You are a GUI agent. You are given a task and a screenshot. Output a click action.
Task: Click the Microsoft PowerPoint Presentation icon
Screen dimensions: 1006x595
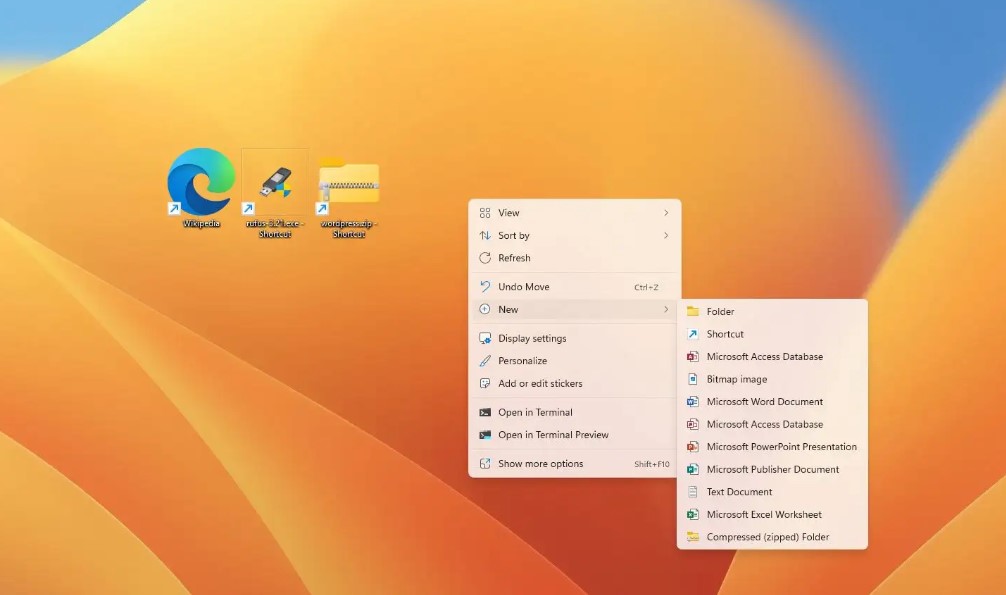click(x=692, y=447)
